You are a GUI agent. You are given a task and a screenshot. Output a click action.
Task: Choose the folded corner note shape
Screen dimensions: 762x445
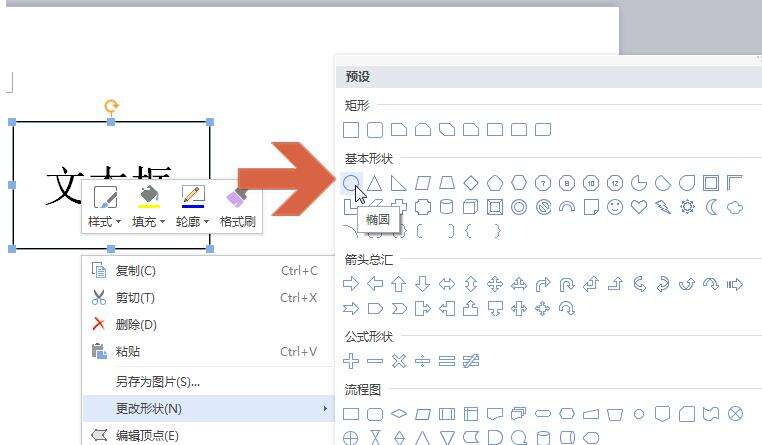point(591,207)
